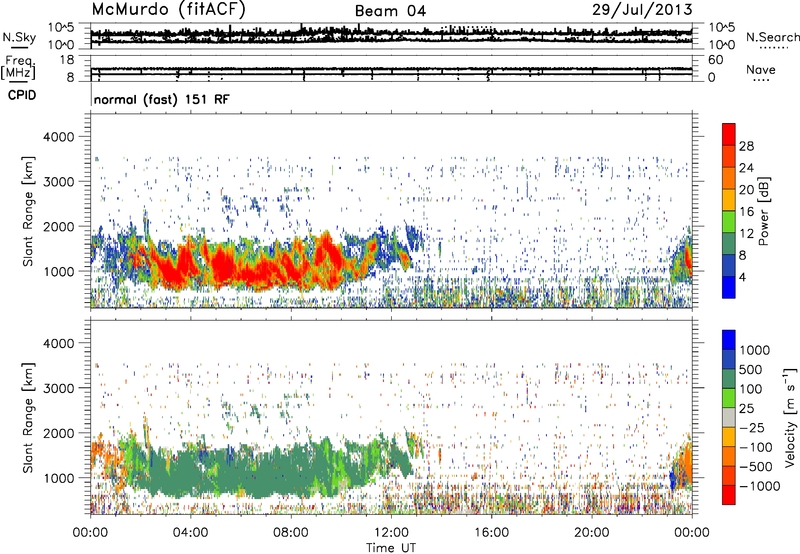800x554 pixels.
Task: Click the 4 value on power colorbar
Action: pyautogui.click(x=743, y=278)
